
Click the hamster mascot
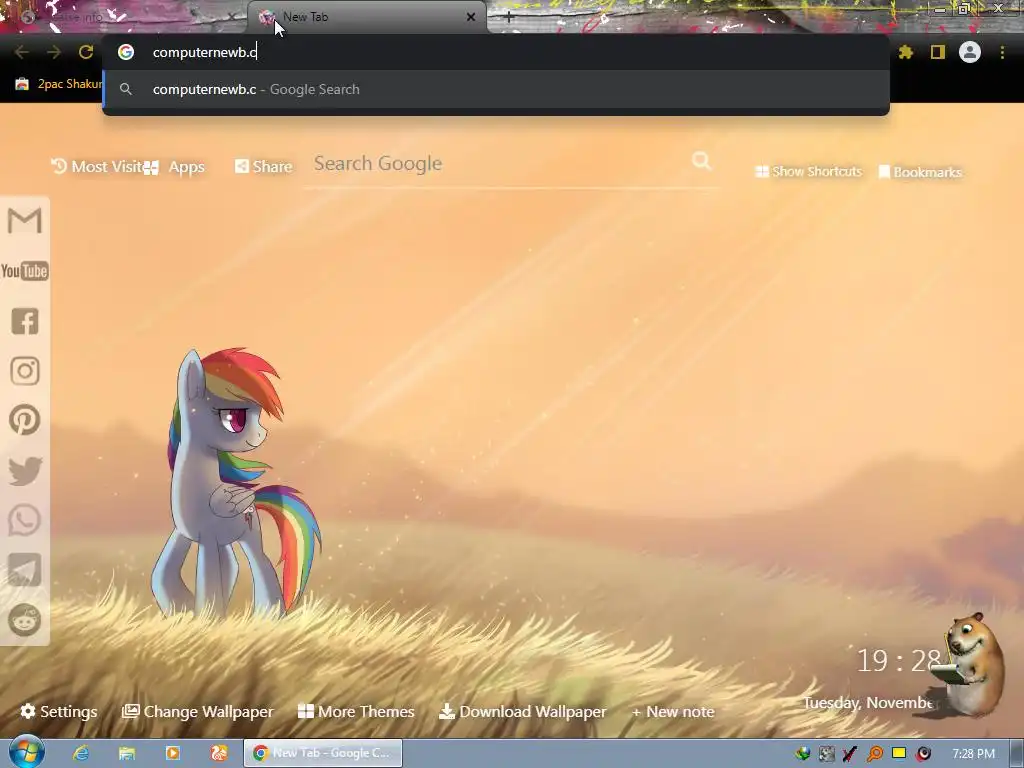coord(970,663)
